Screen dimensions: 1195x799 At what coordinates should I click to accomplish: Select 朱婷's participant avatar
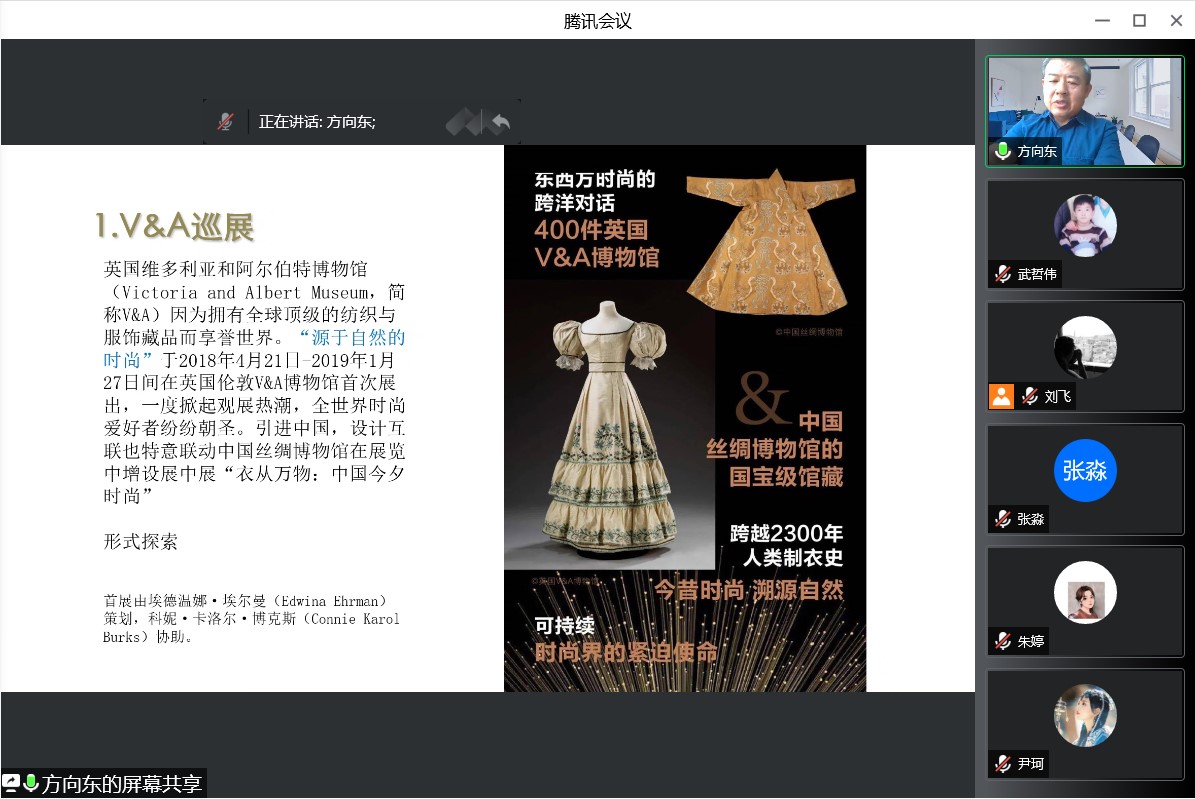coord(1085,593)
